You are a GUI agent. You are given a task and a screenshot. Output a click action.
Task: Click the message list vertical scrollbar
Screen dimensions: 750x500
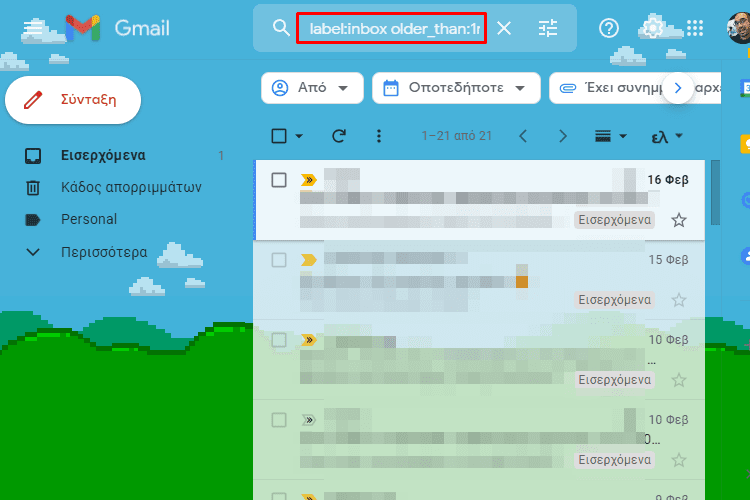(x=715, y=193)
